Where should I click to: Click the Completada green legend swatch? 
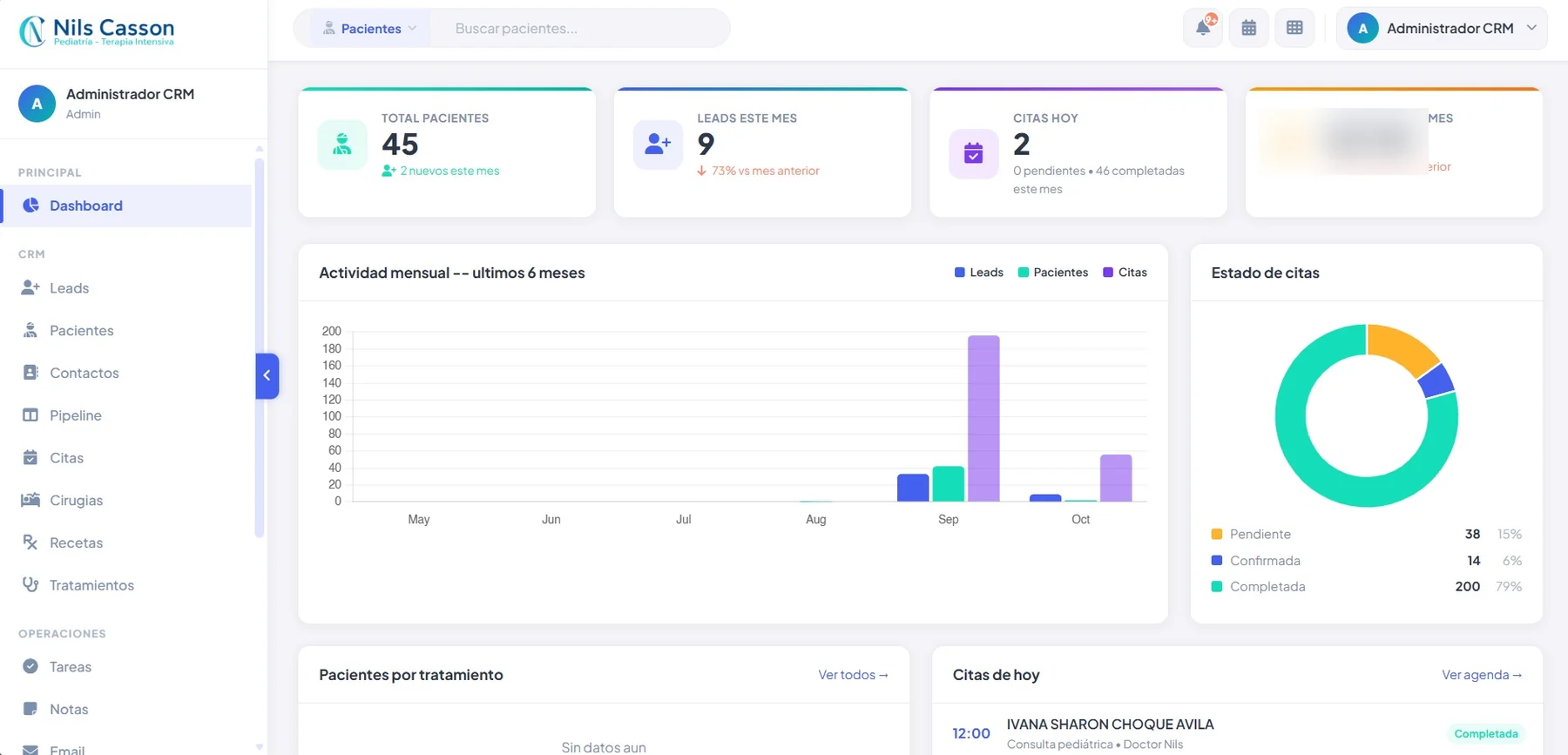pos(1217,586)
